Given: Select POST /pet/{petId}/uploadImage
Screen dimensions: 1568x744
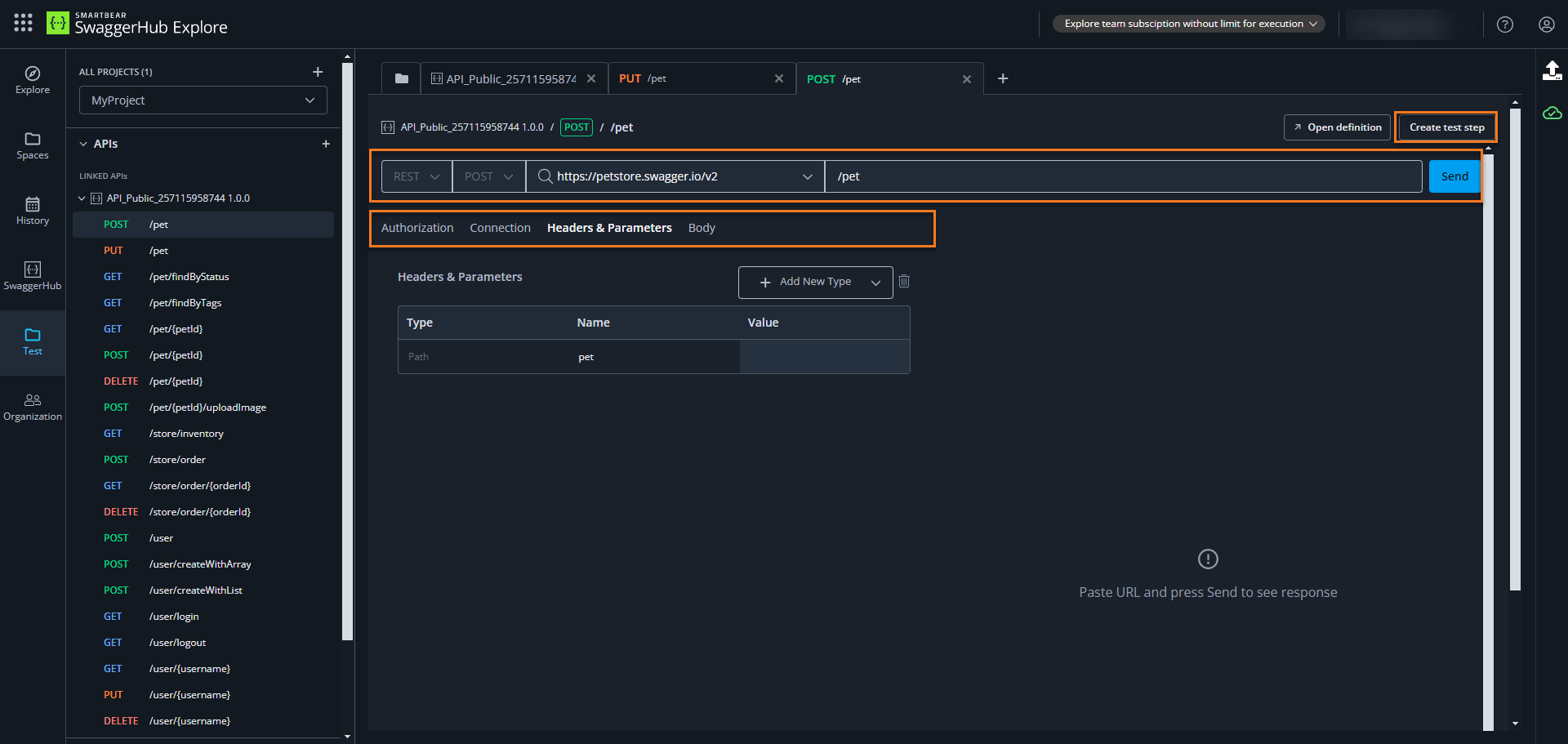Looking at the screenshot, I should tap(203, 408).
